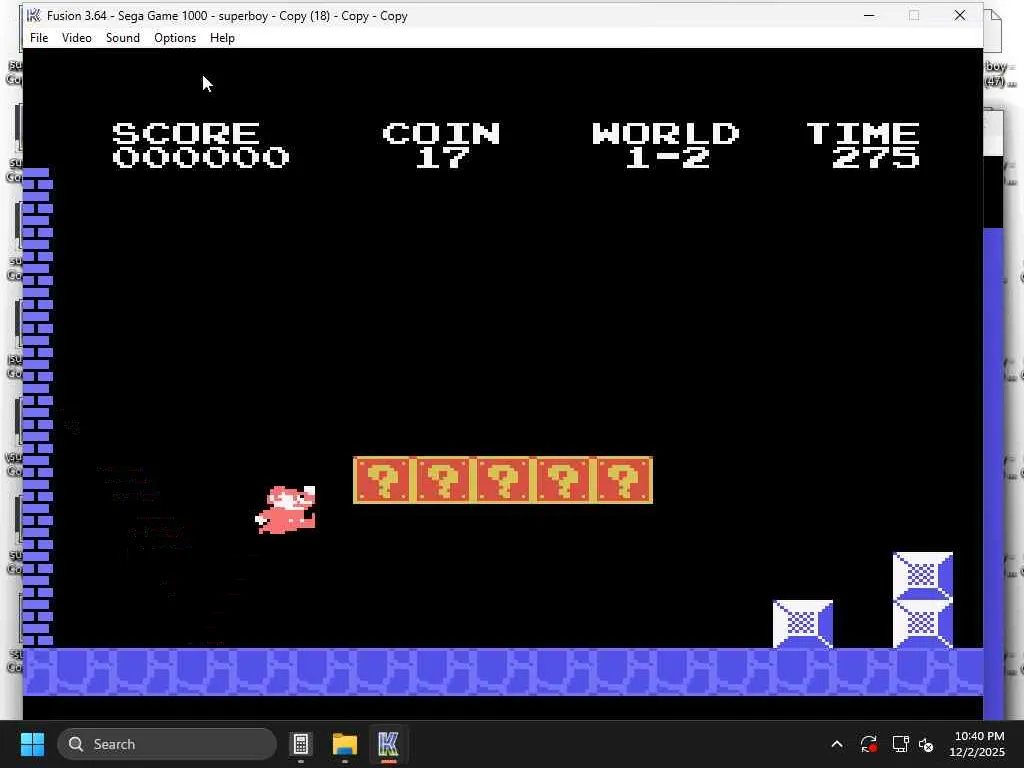Viewport: 1024px width, 768px height.
Task: Click the muted volume tray icon
Action: [926, 744]
